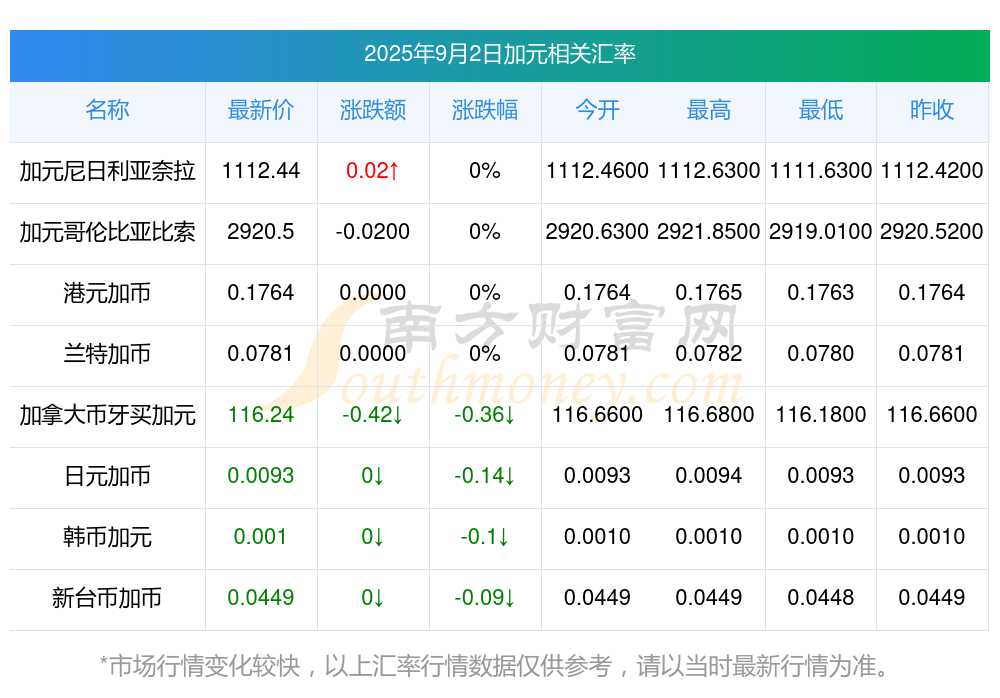
Task: Click change value -0.42↓
Action: coord(373,415)
